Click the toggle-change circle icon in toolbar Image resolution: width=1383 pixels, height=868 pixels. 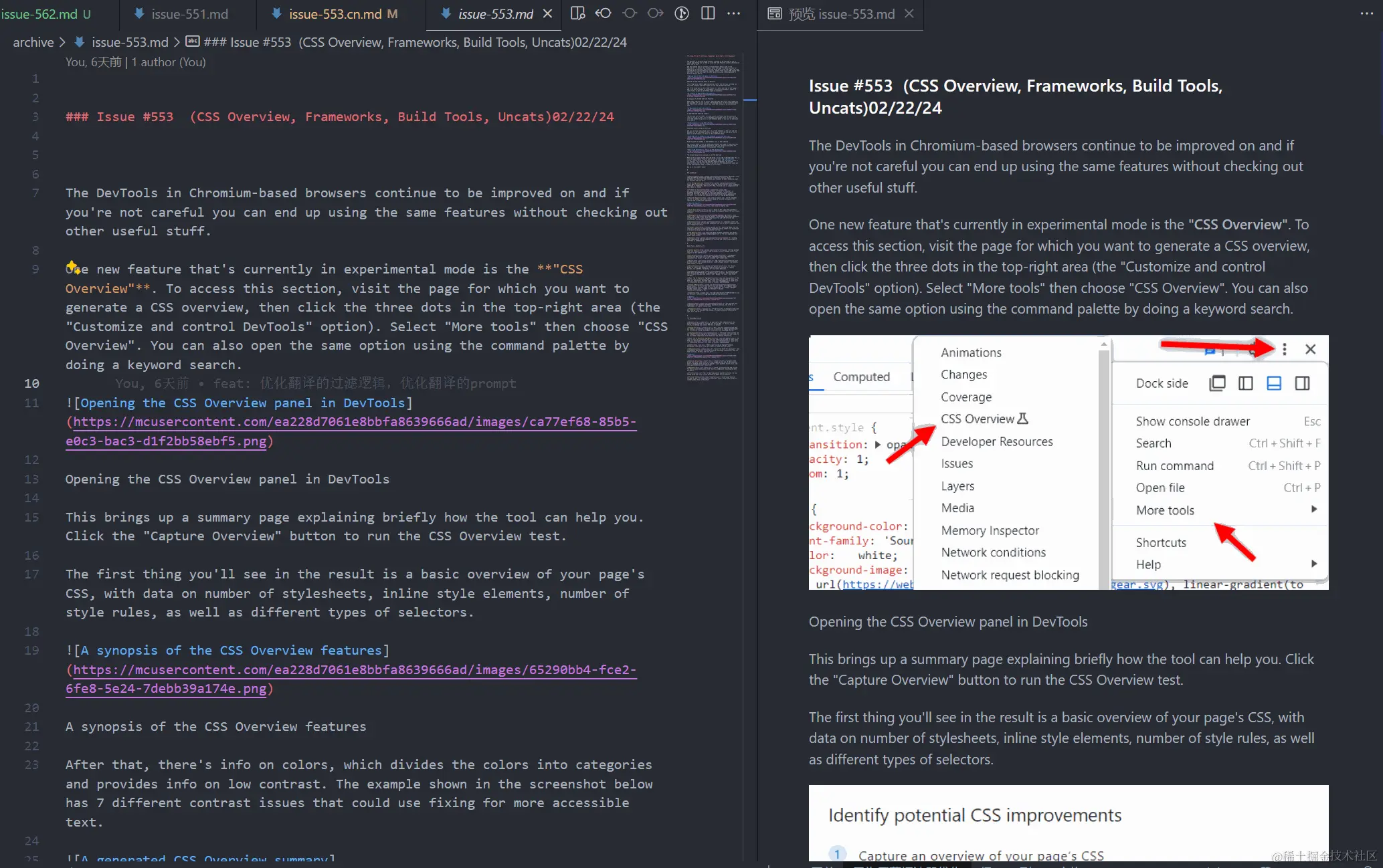(629, 13)
